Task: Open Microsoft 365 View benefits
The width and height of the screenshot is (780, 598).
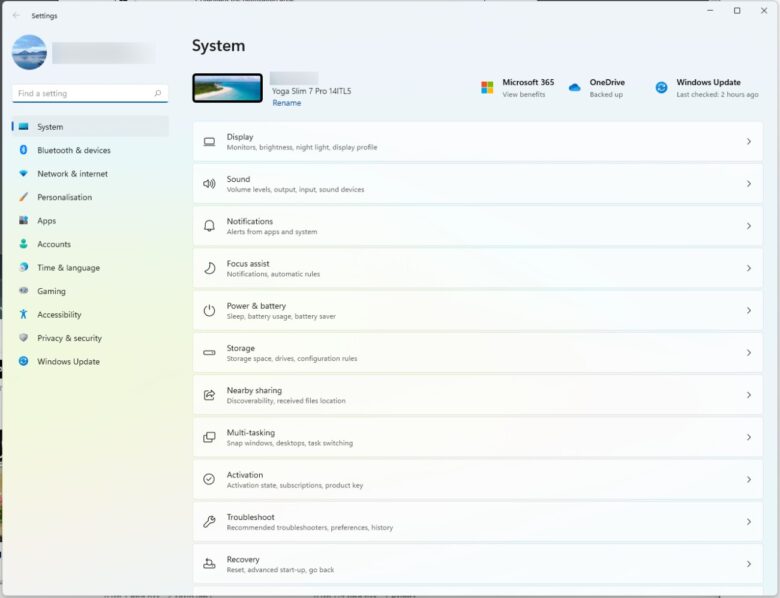Action: point(523,95)
